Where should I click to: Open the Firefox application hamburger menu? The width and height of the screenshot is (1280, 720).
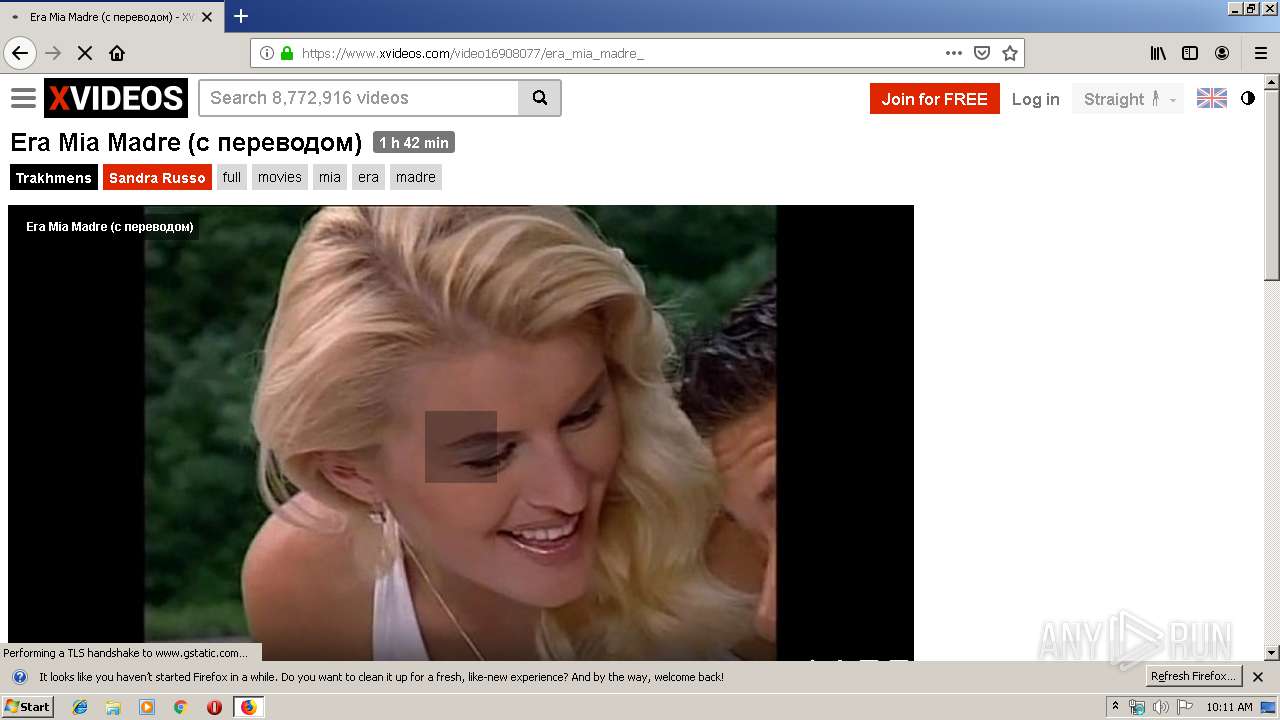coord(1260,53)
